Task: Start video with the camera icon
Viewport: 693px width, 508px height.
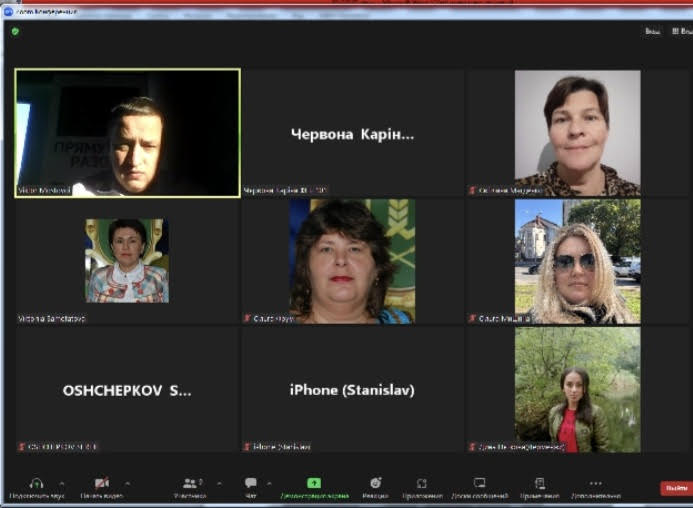Action: (101, 483)
